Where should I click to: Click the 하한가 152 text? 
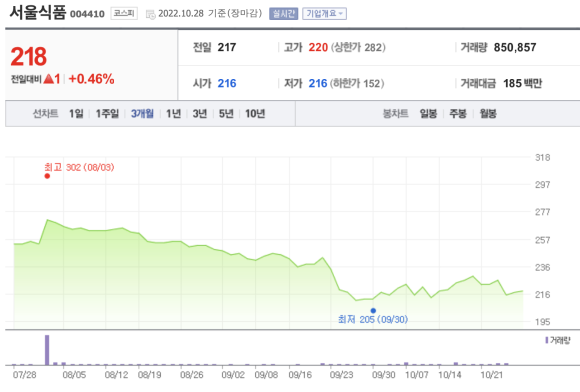[x=357, y=83]
